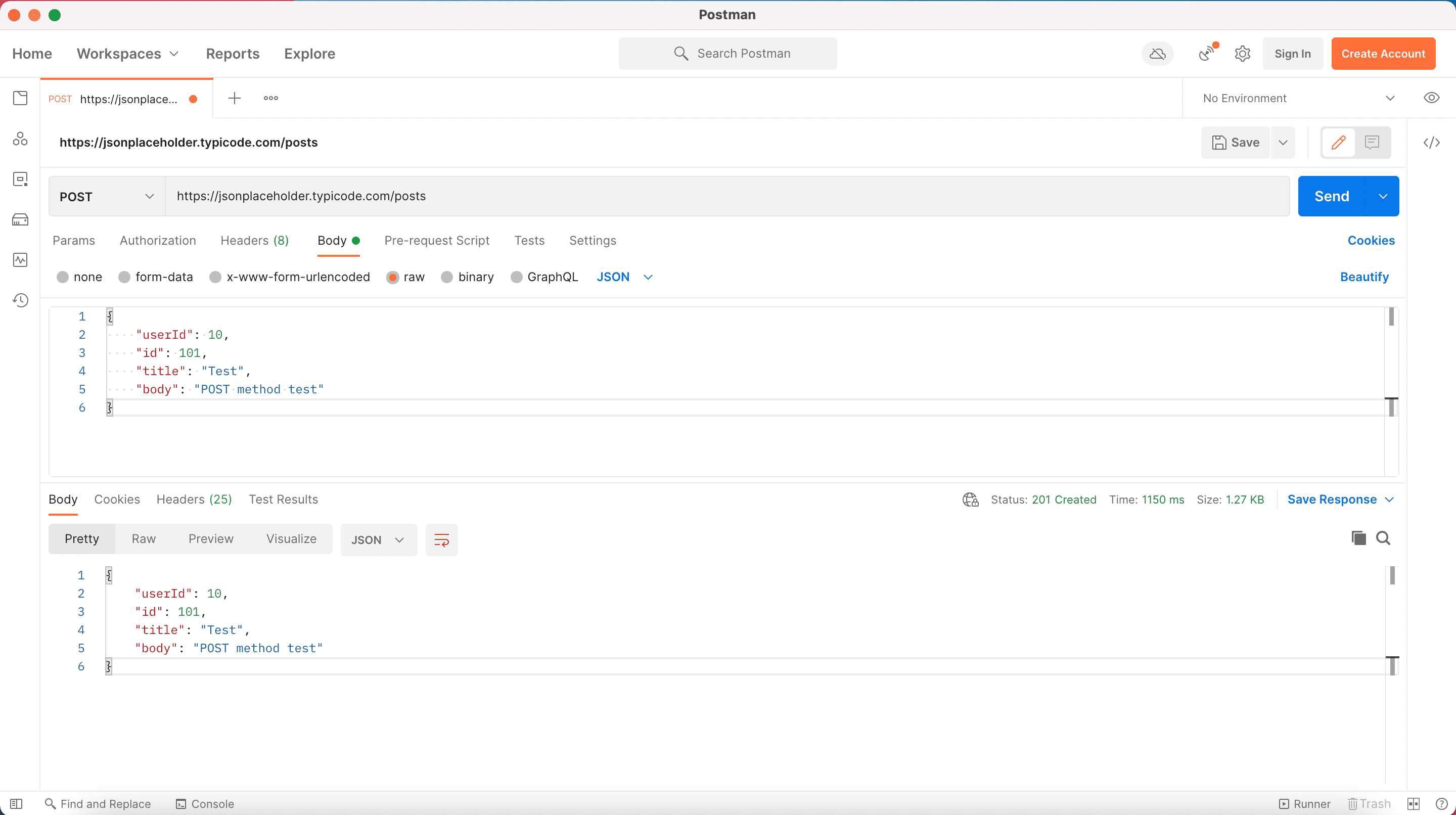The height and width of the screenshot is (815, 1456).
Task: Search within the response body
Action: [1383, 538]
